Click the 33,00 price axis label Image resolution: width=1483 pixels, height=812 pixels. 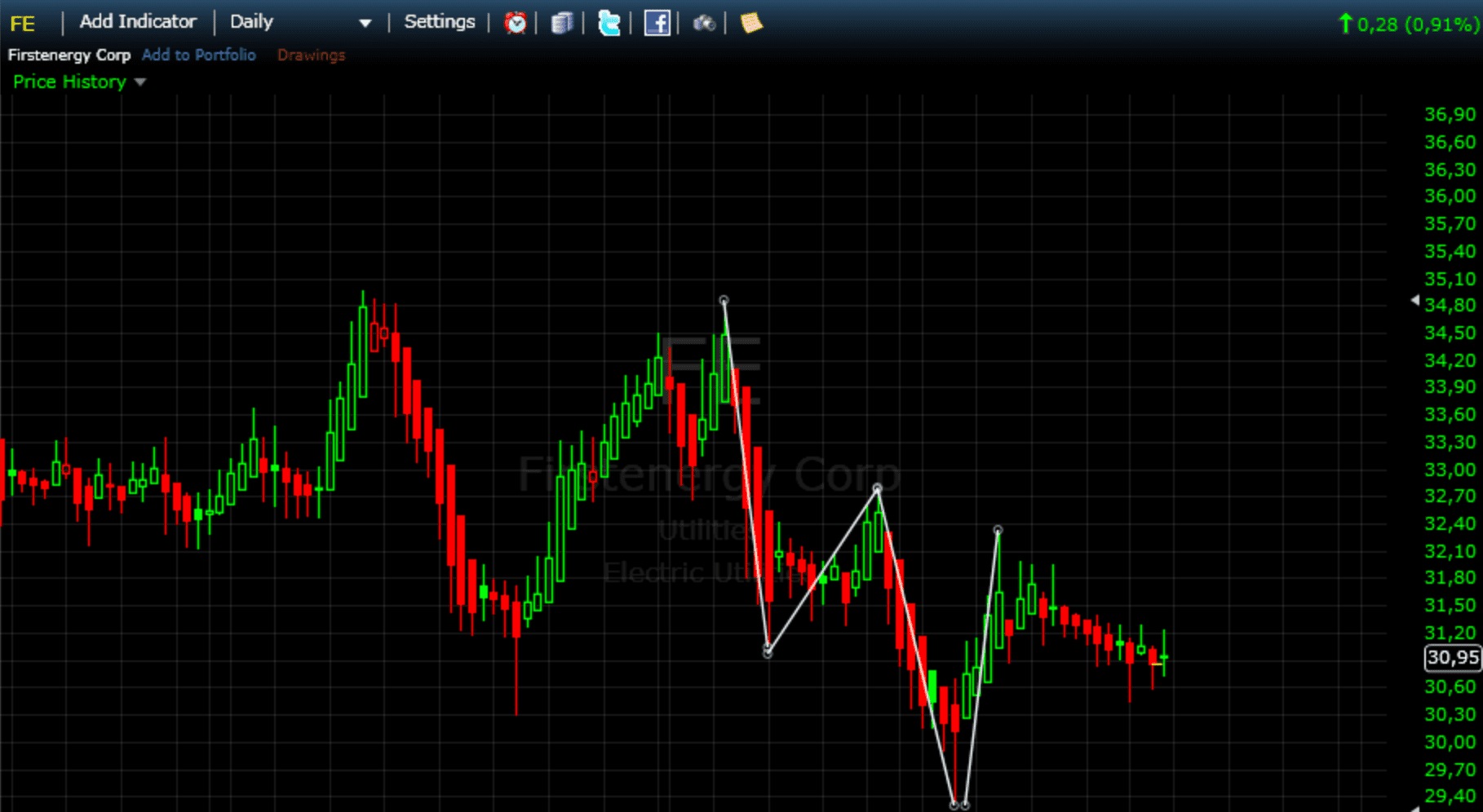click(x=1450, y=470)
